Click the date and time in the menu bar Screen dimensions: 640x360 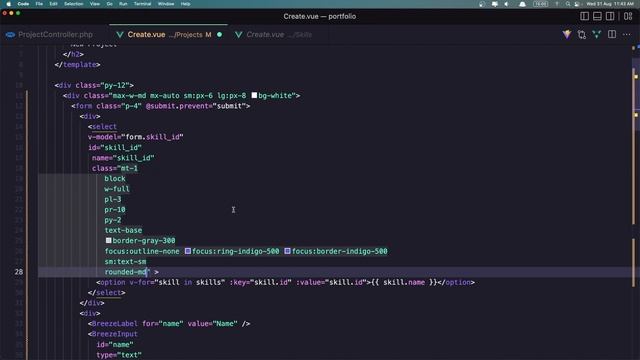point(610,4)
